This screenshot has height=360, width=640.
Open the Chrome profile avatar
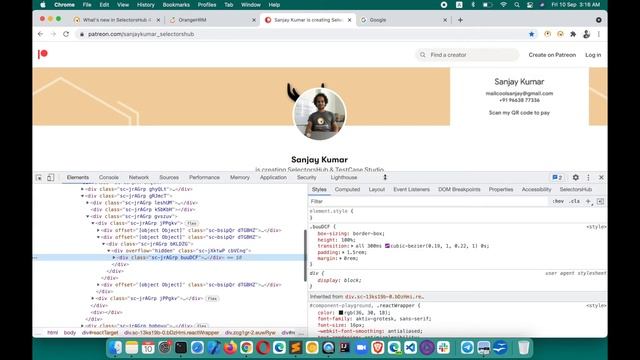click(587, 34)
